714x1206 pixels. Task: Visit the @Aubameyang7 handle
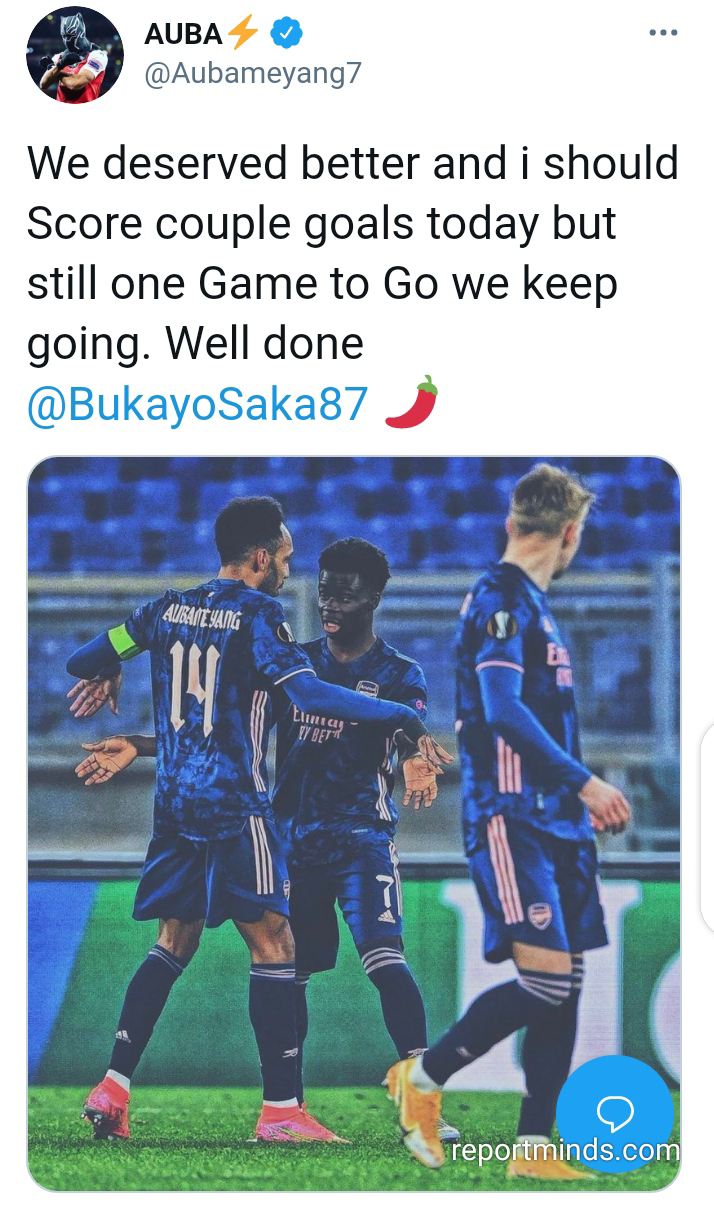tap(252, 75)
